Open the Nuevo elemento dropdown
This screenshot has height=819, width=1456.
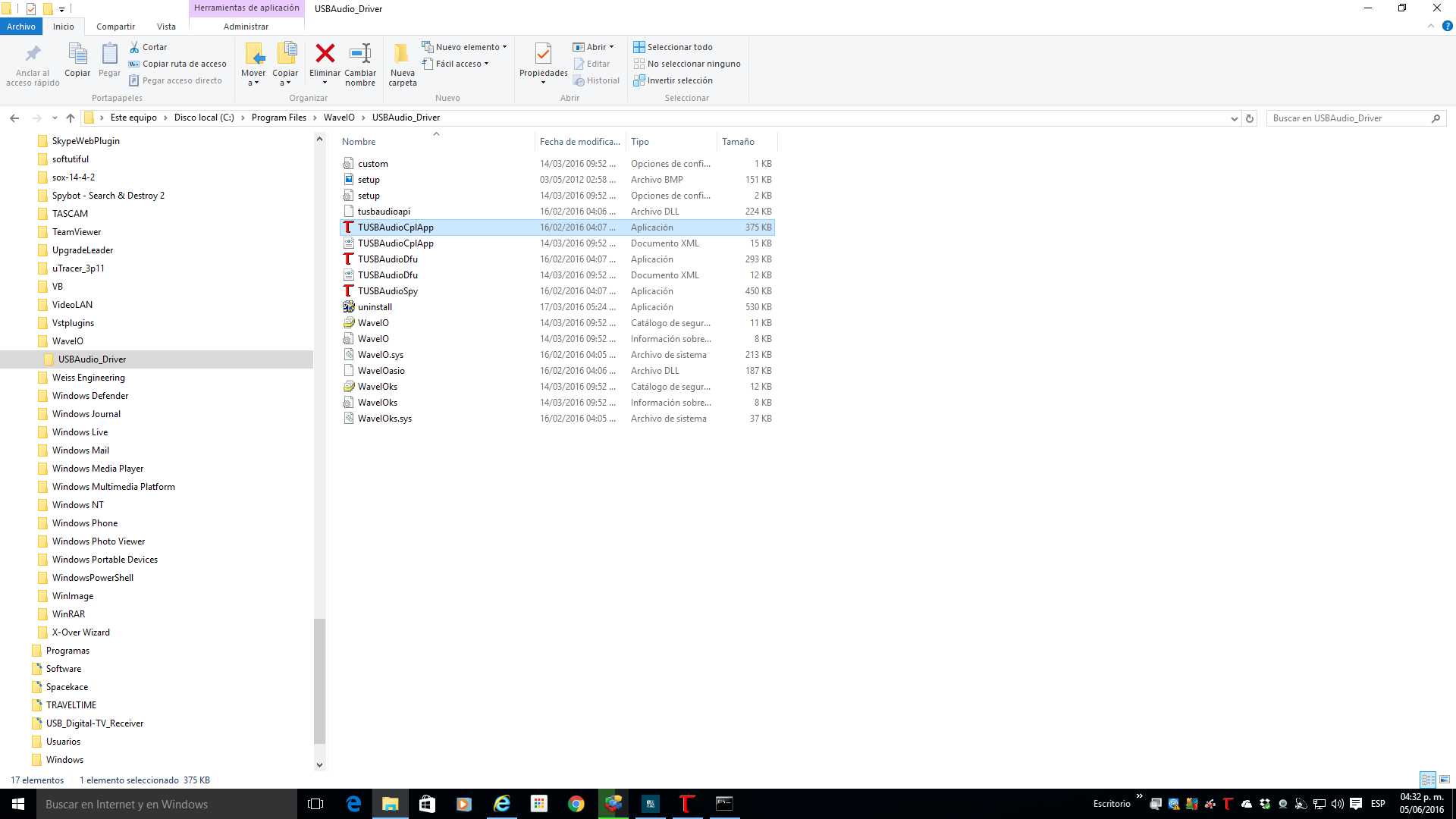(x=464, y=47)
